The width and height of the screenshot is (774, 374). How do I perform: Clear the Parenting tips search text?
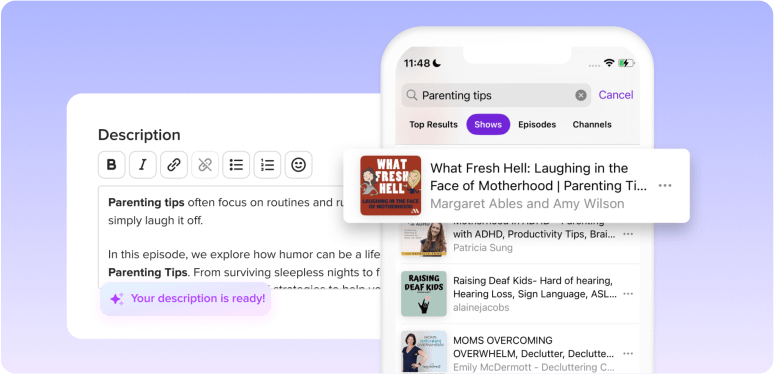(581, 95)
